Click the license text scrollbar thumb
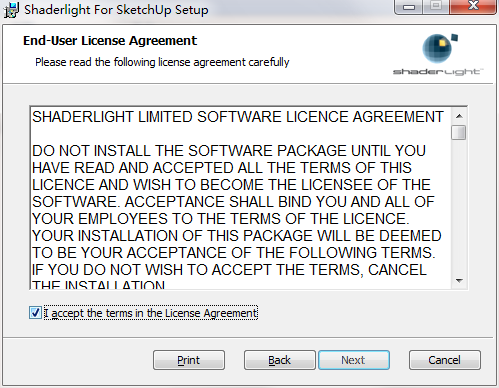This screenshot has height=388, width=499. [459, 132]
